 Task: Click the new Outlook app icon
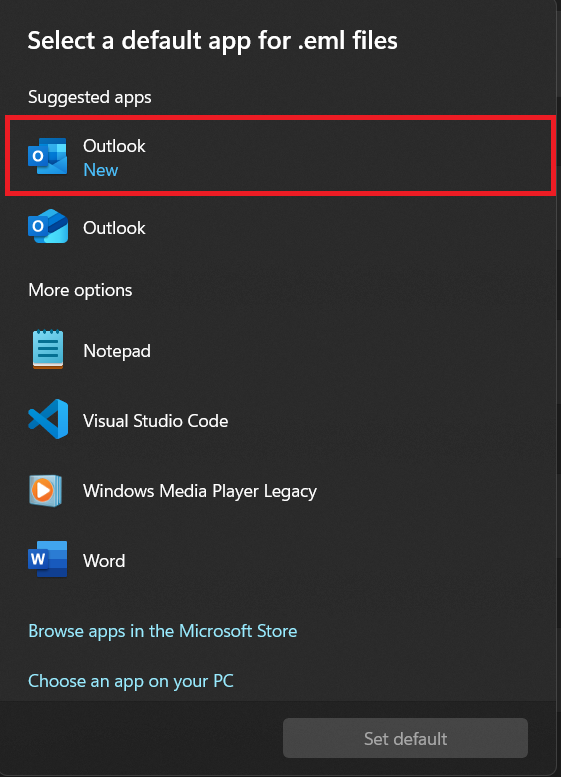point(48,156)
